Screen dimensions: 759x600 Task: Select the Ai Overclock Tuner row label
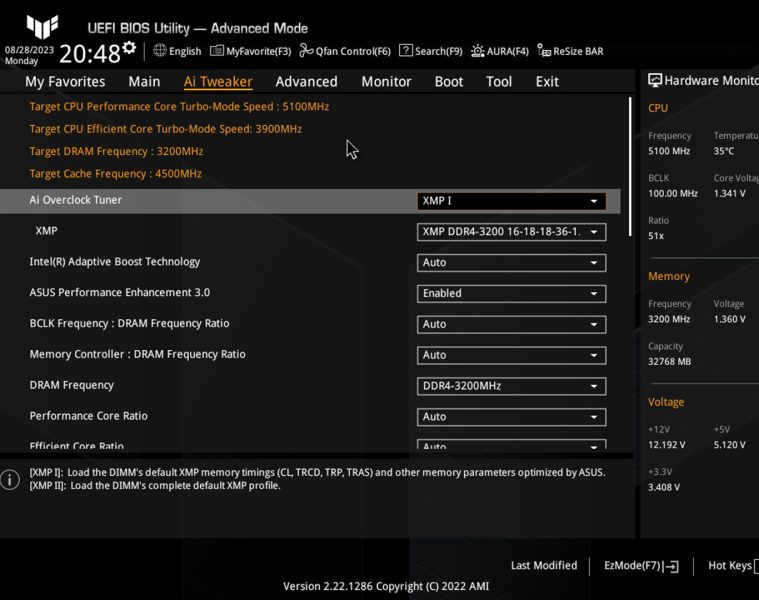click(76, 200)
